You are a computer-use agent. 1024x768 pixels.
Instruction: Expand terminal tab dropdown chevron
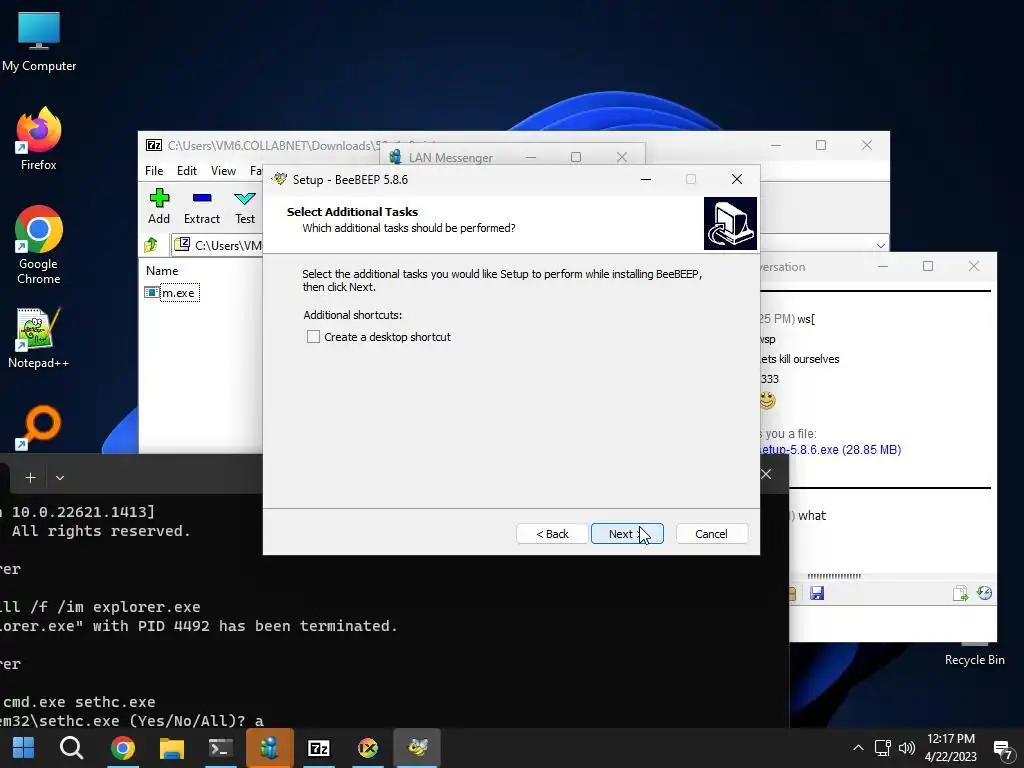coord(59,478)
